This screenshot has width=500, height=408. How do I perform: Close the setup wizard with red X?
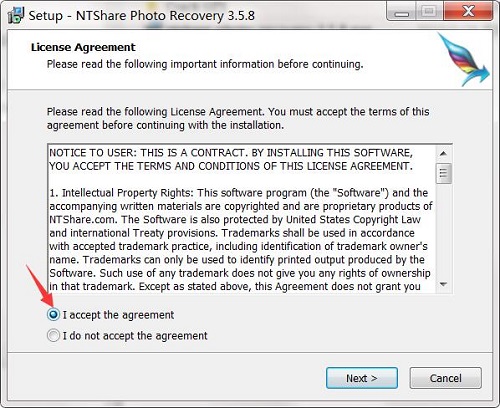click(468, 12)
